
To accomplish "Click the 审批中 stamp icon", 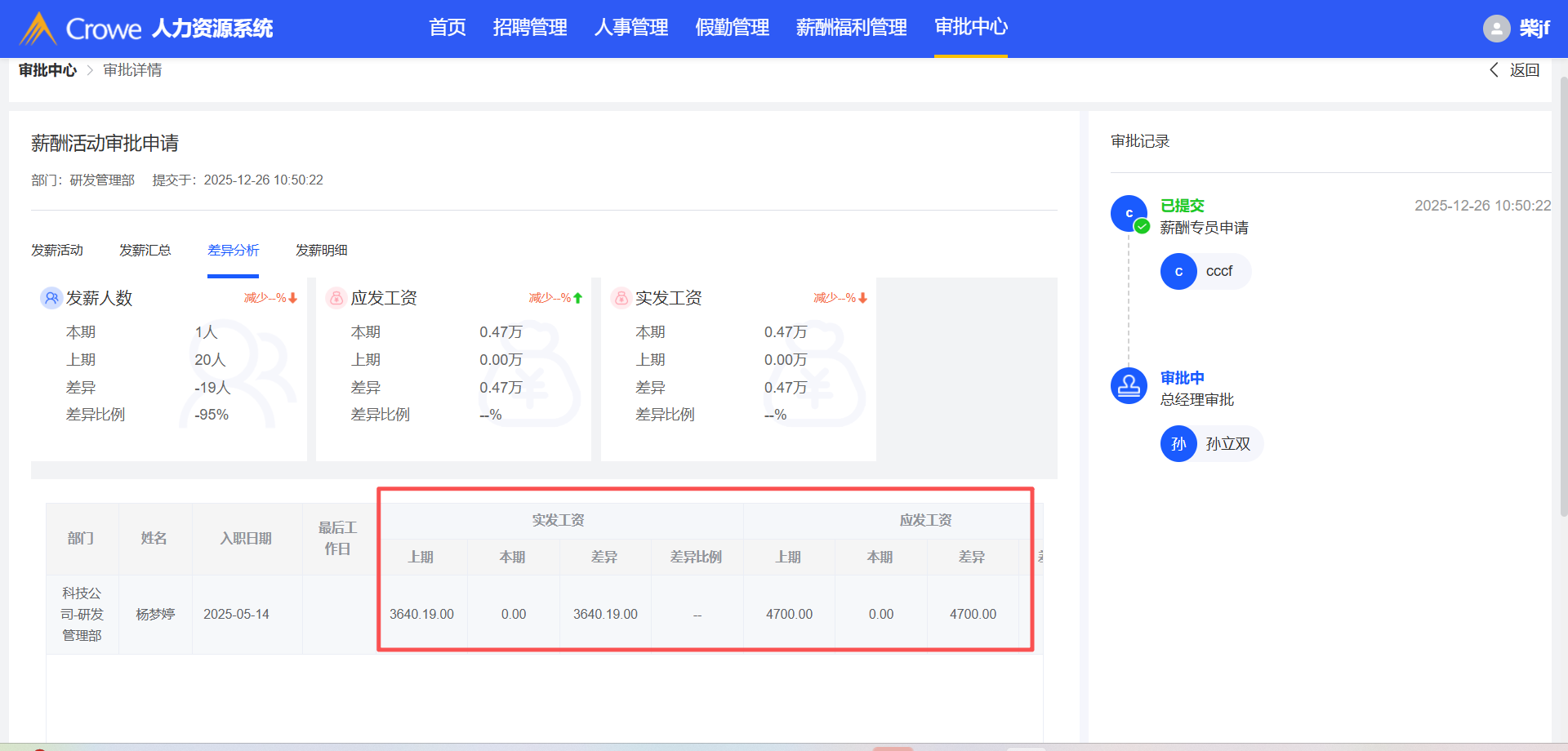I will click(x=1129, y=385).
